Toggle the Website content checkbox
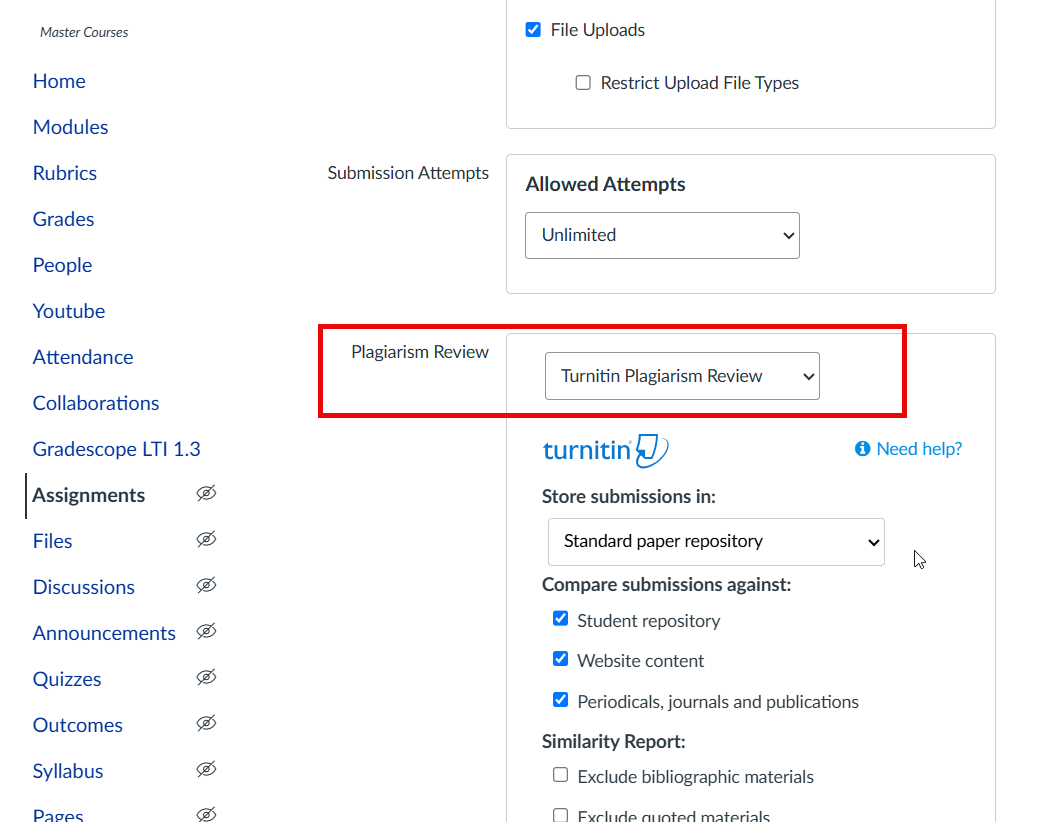Screen dimensions: 1057x822 [560, 660]
